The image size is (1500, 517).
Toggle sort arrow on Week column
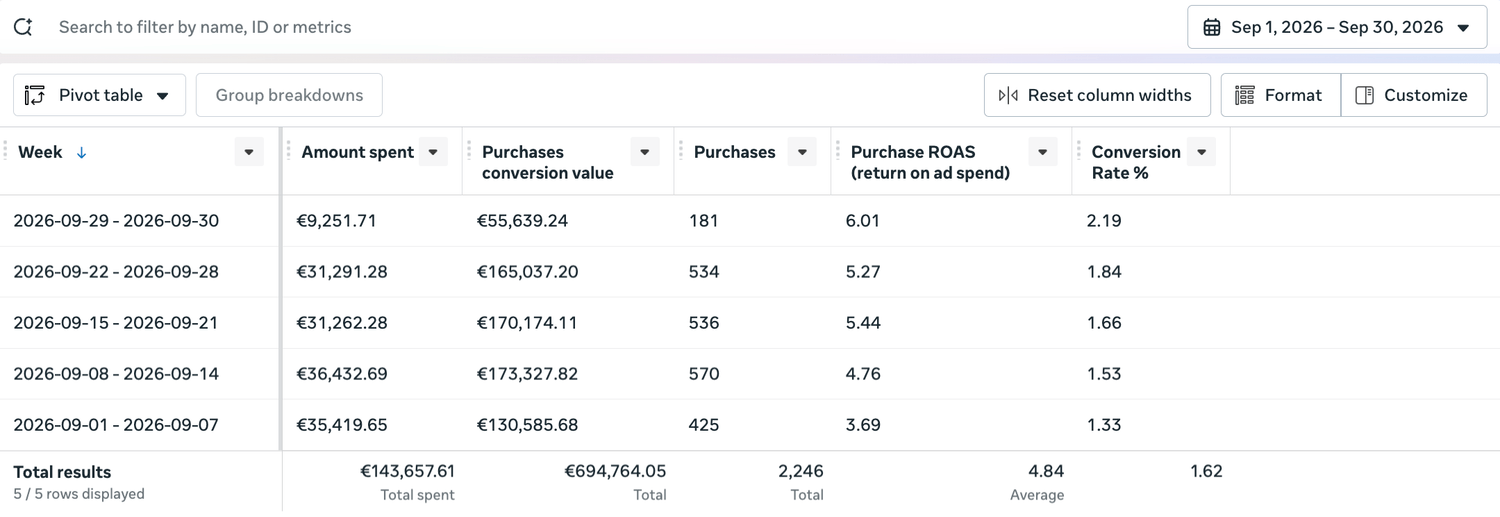pos(82,152)
